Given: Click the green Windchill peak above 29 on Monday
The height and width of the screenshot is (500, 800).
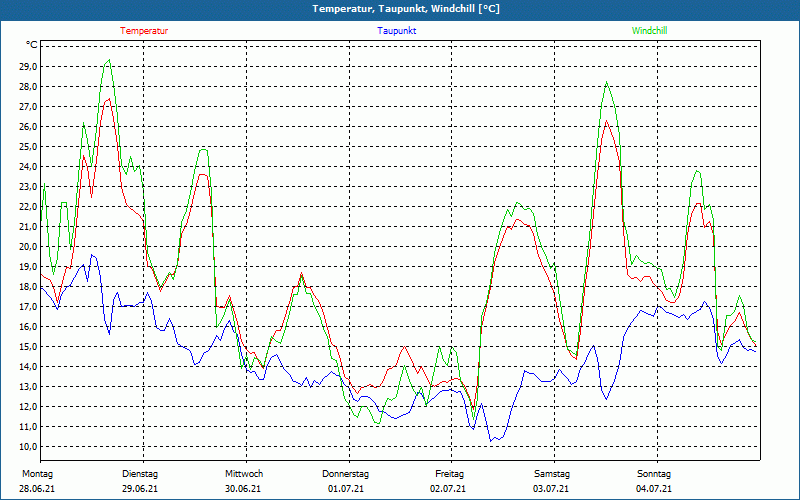Looking at the screenshot, I should pyautogui.click(x=109, y=60).
